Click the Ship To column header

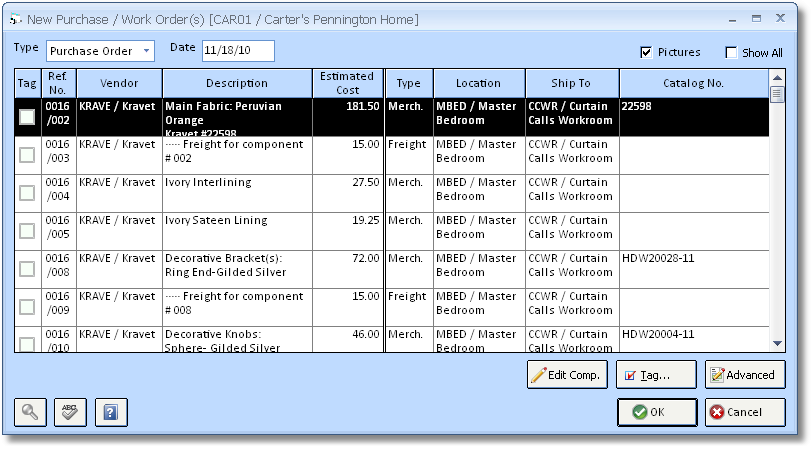point(572,83)
